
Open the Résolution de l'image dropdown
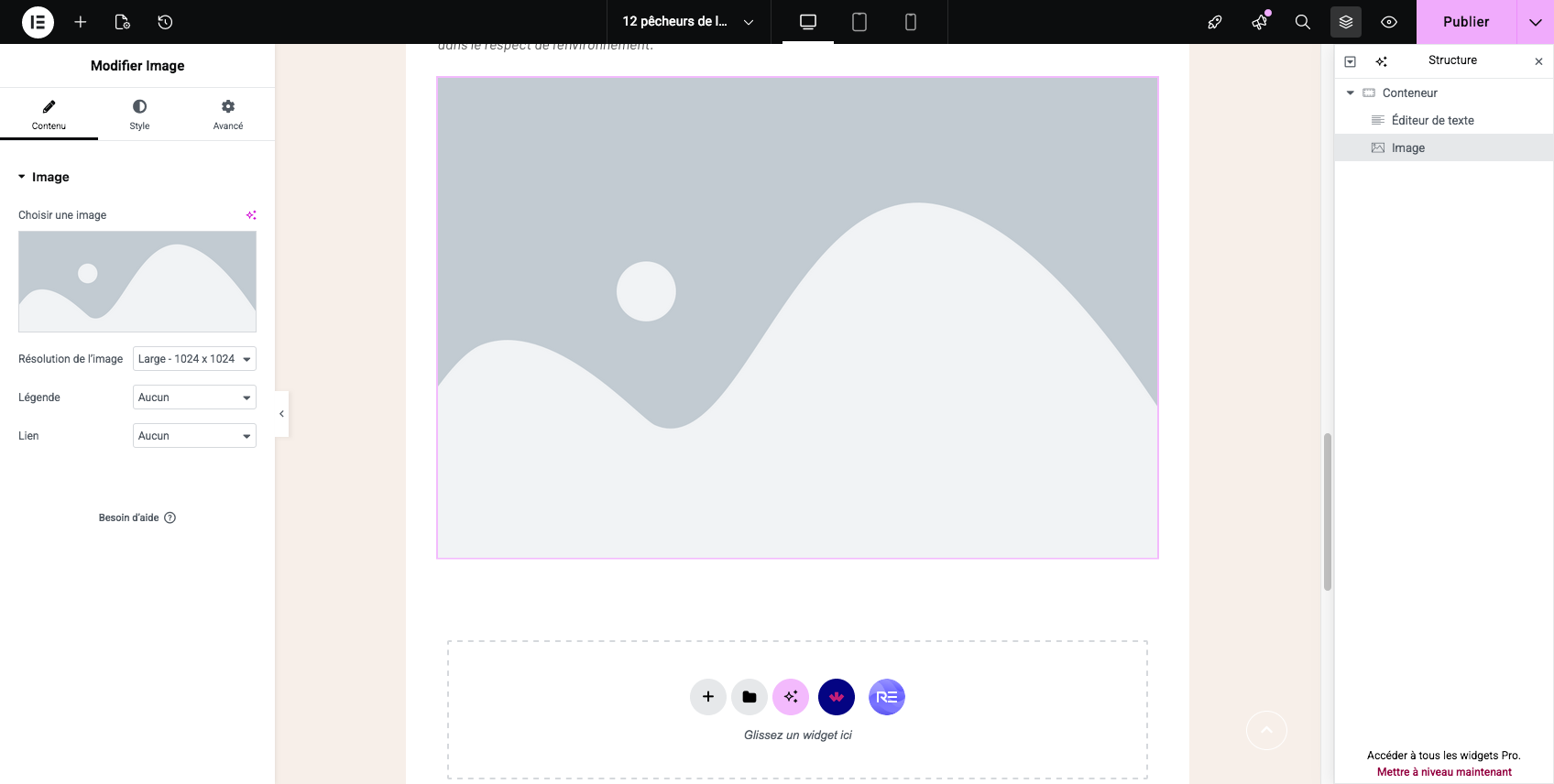(194, 359)
